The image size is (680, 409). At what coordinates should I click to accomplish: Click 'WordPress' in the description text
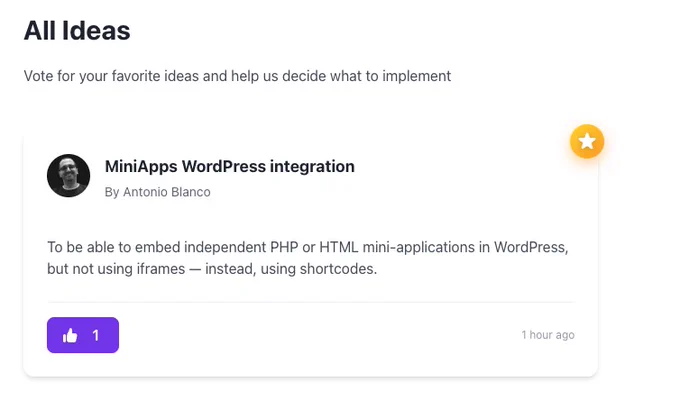[x=531, y=247]
